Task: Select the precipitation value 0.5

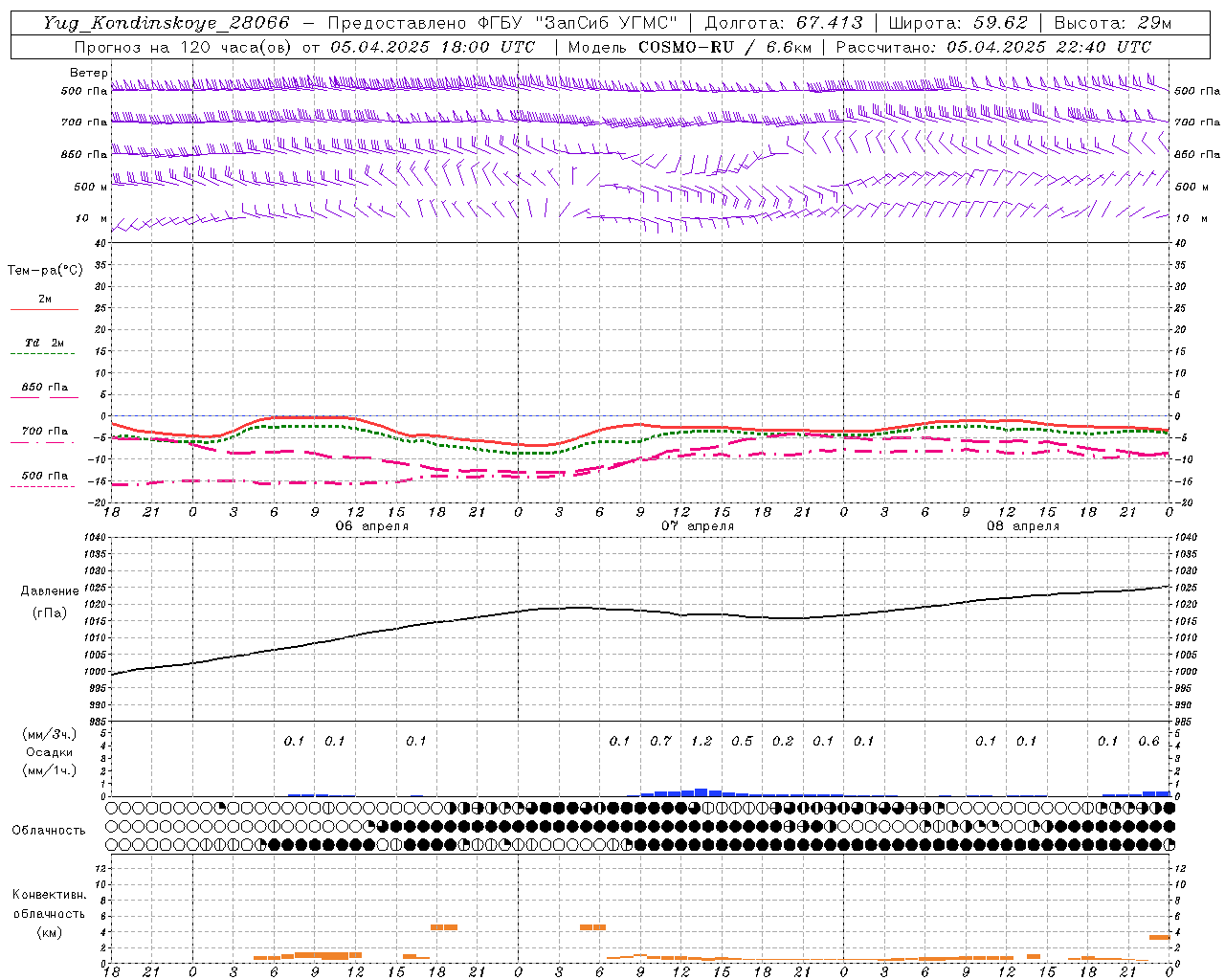Action: pos(742,742)
